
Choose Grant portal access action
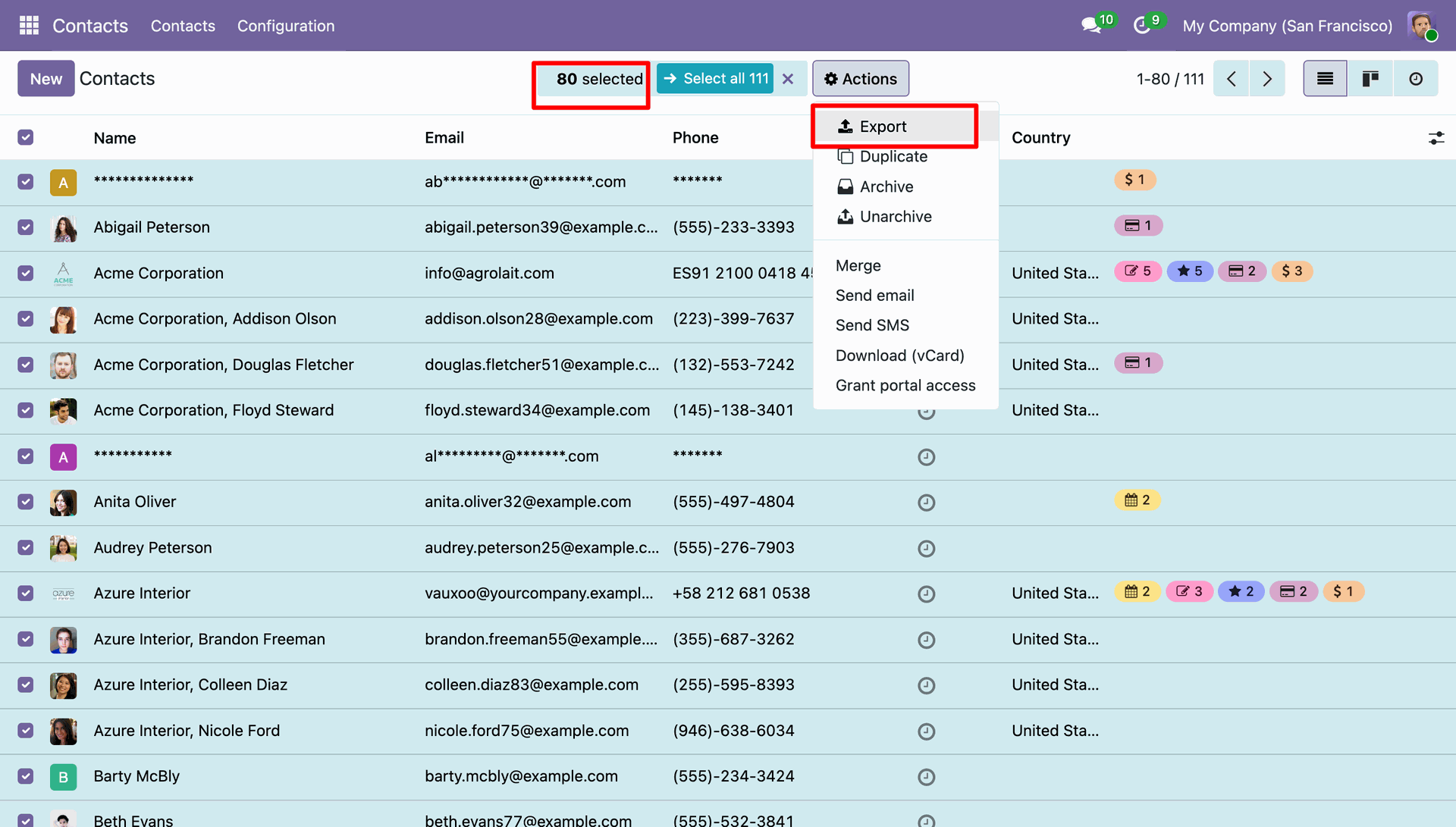pos(905,385)
